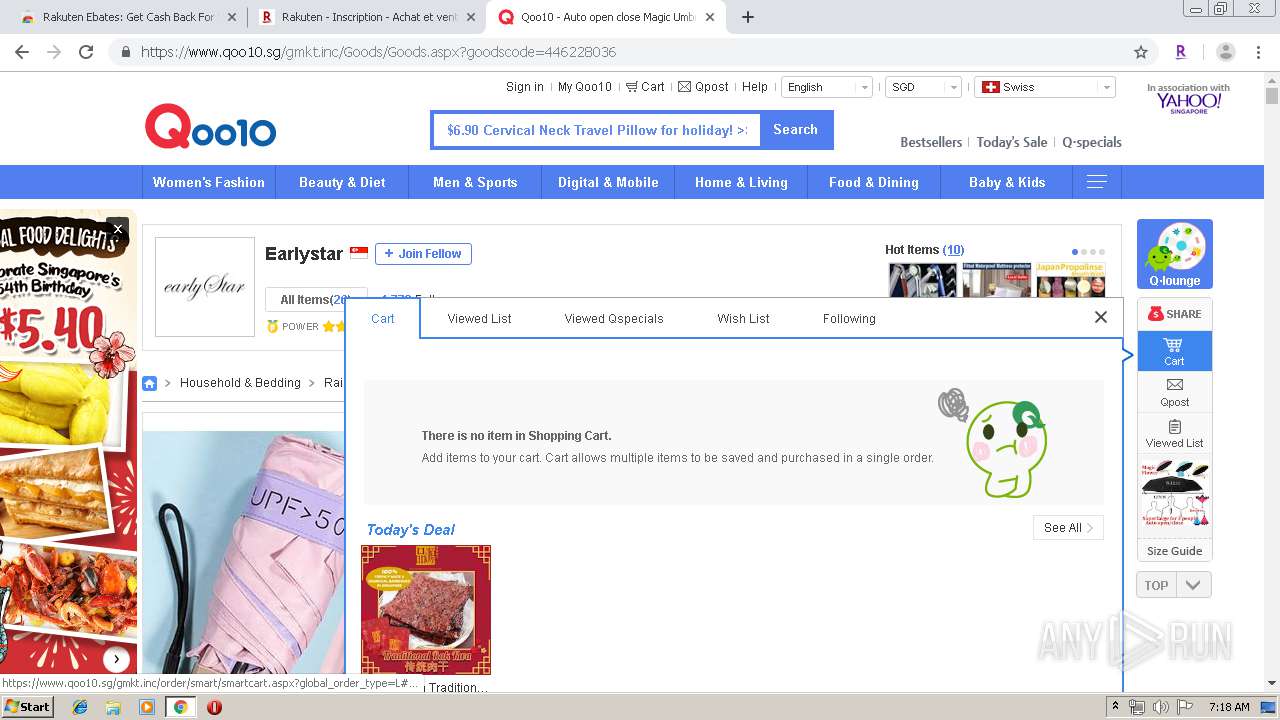Screen dimensions: 1280x720
Task: Click the home breadcrumb icon
Action: coord(149,383)
